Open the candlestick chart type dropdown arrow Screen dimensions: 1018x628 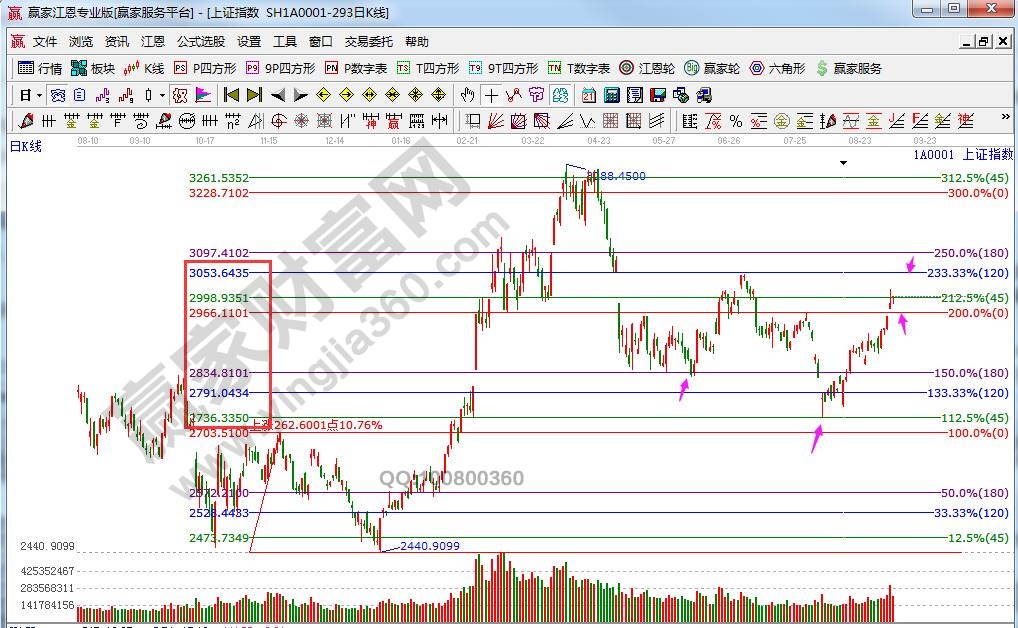[x=163, y=95]
